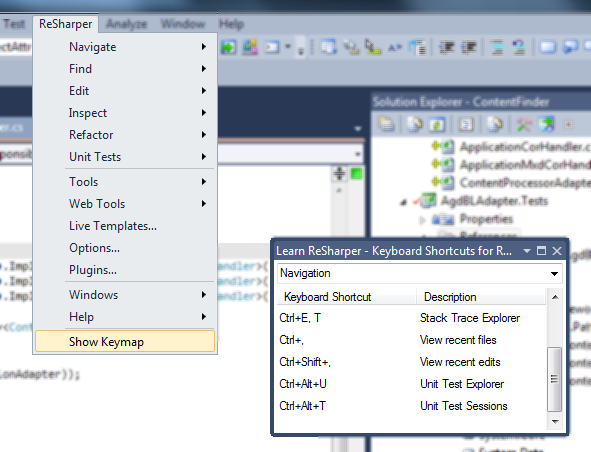Open the Help menu in the menu bar
Screen dimensions: 591x452
[231, 24]
